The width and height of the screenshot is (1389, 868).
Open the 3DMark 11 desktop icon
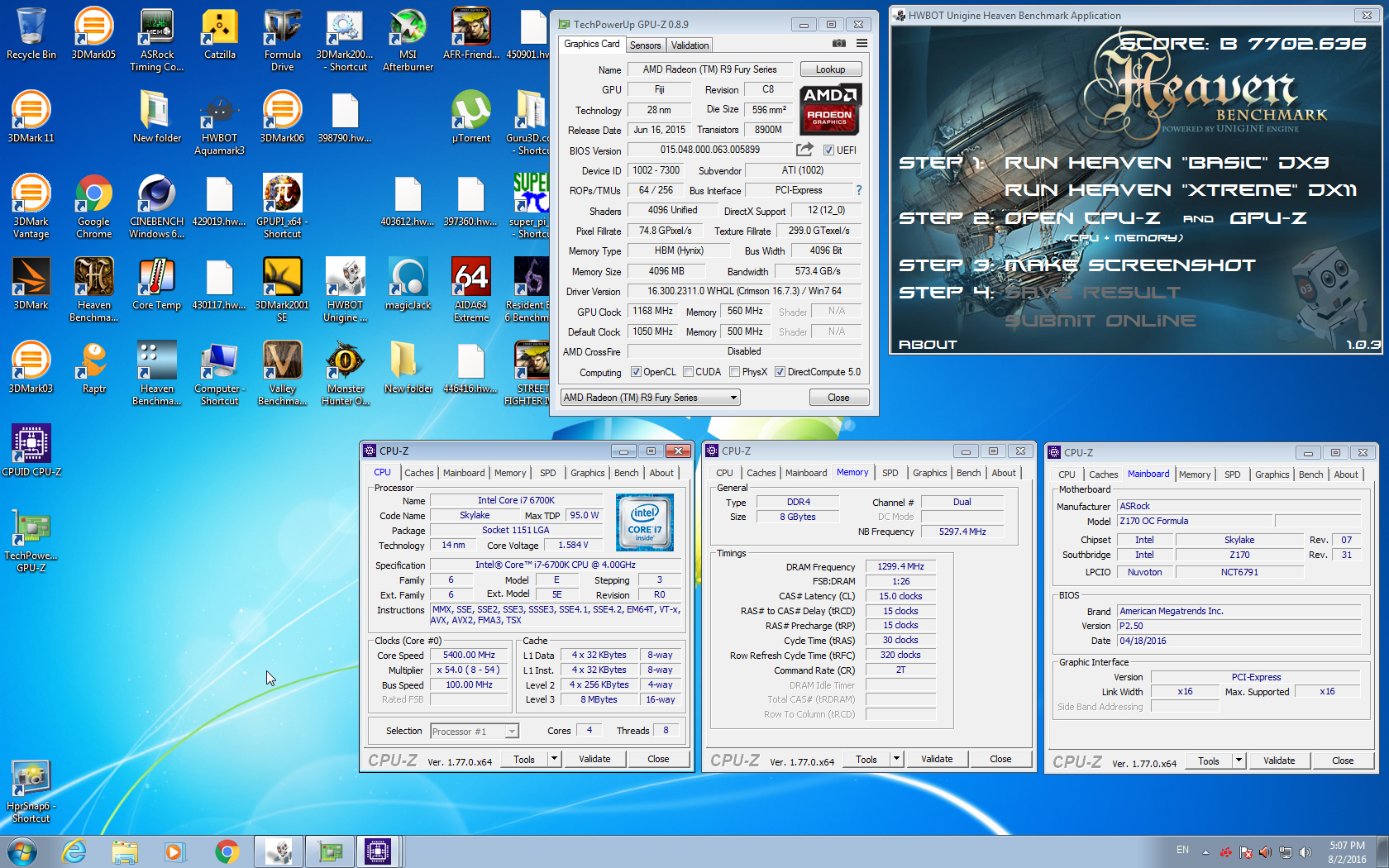pos(31,117)
